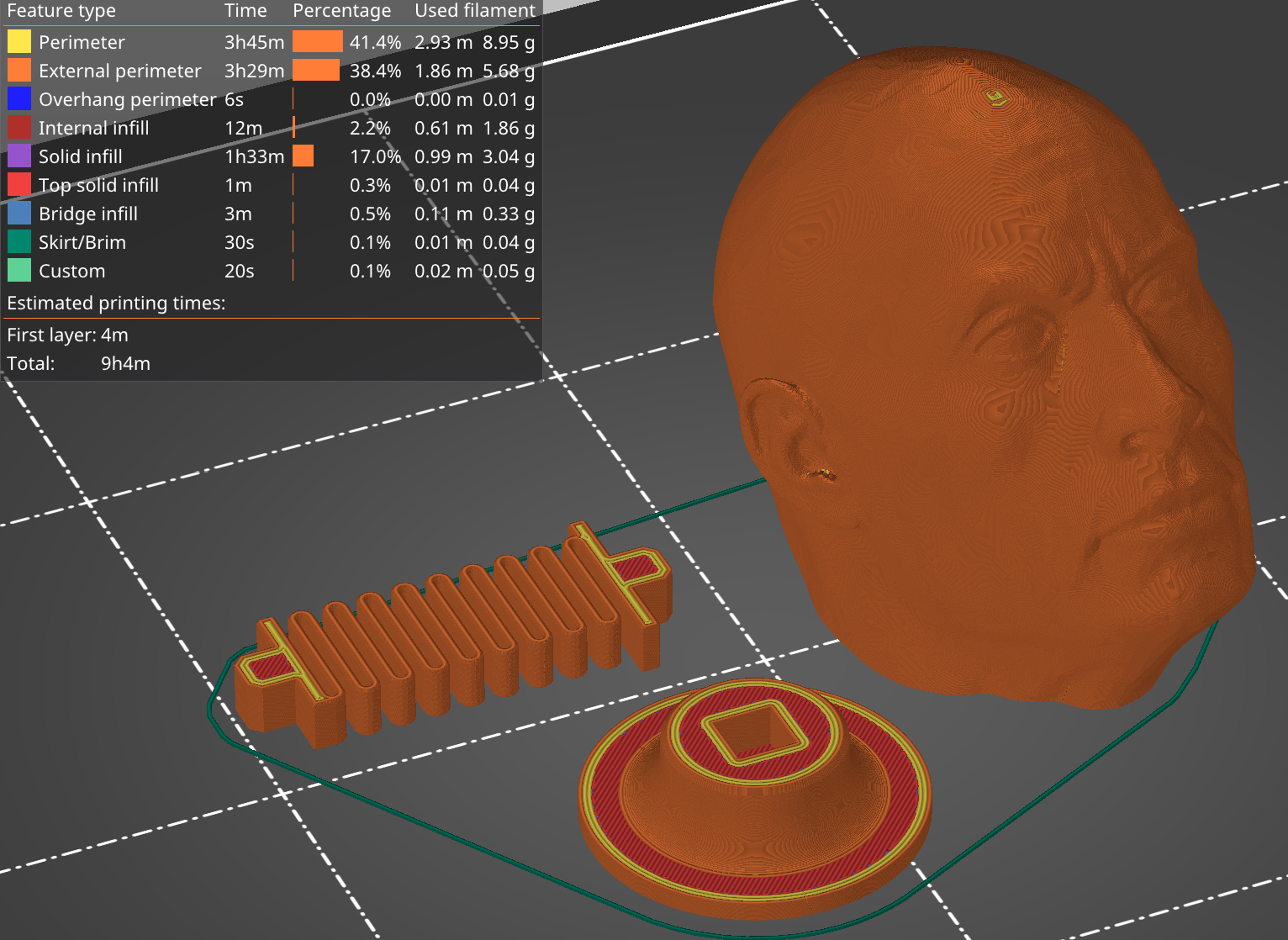Click the External perimeter time 3h29m
1288x940 pixels.
tap(254, 71)
